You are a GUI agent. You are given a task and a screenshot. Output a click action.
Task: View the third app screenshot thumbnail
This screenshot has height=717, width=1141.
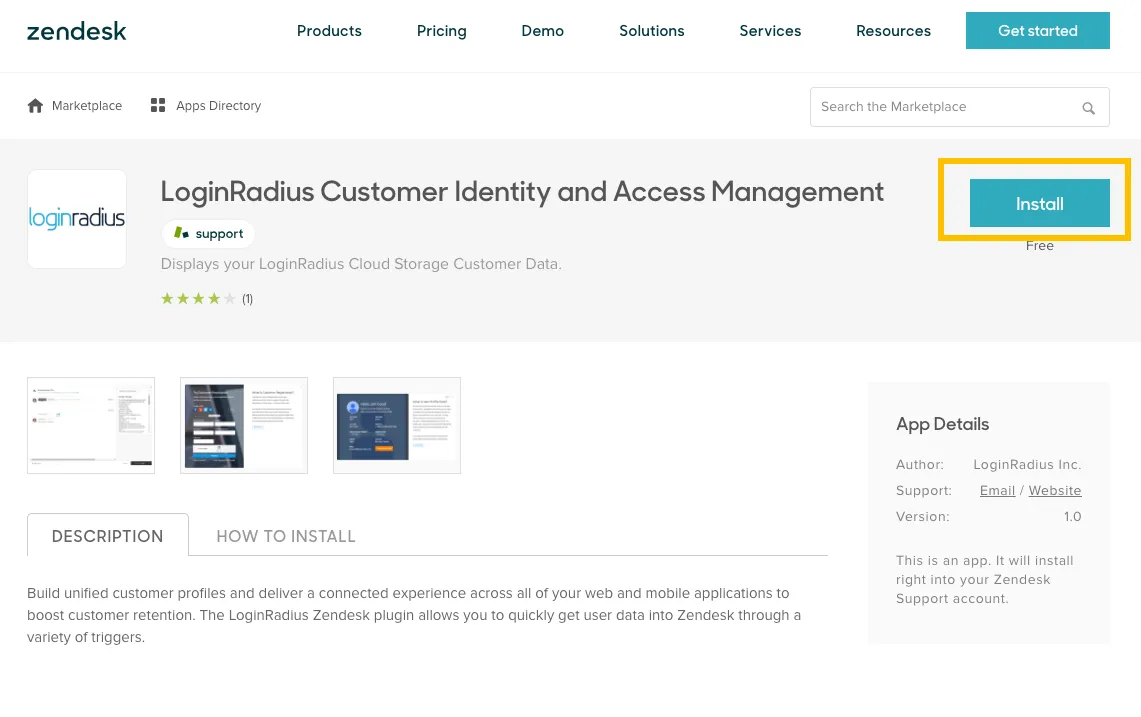pos(397,425)
